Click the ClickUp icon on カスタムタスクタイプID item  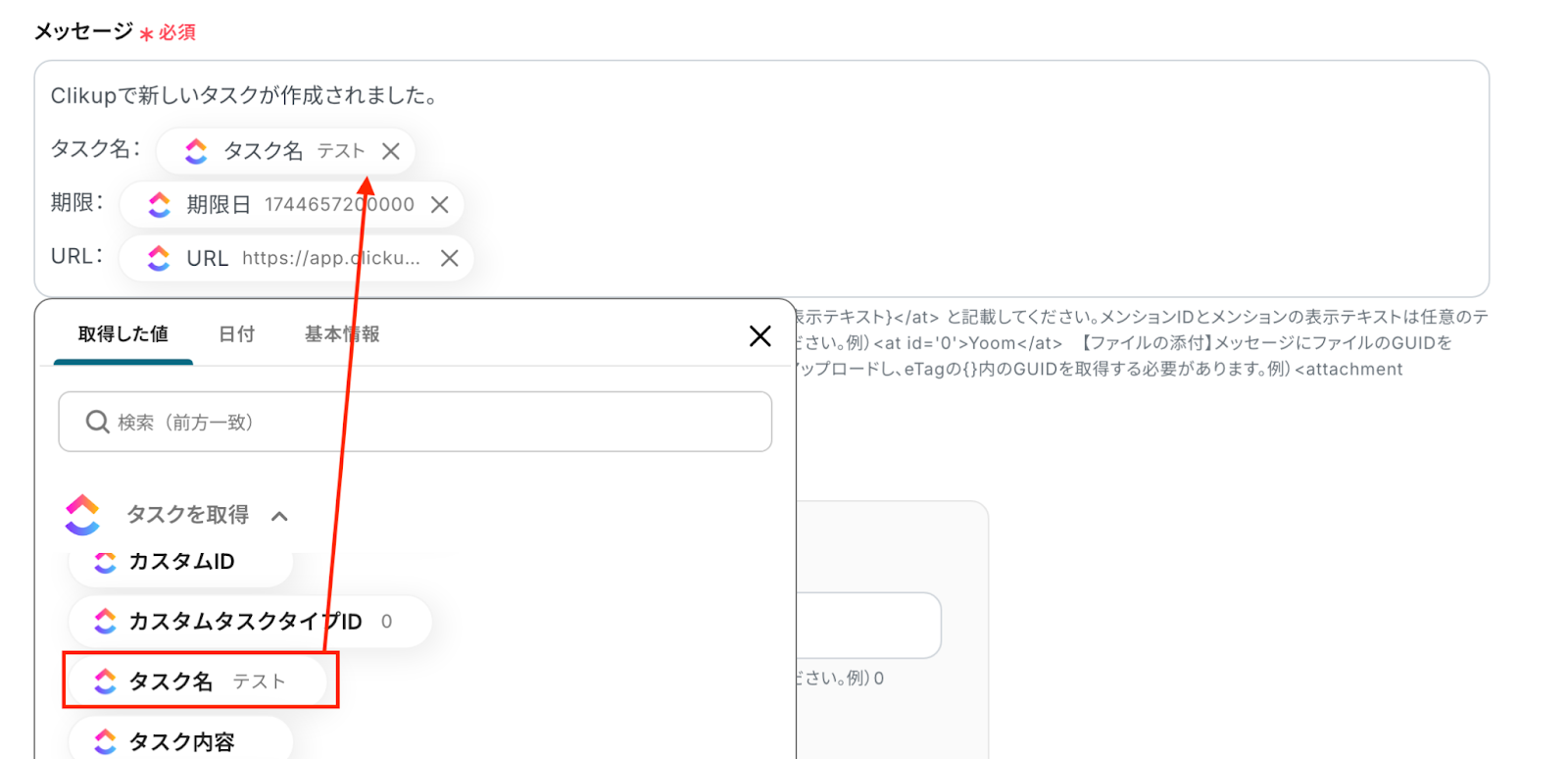pyautogui.click(x=105, y=621)
